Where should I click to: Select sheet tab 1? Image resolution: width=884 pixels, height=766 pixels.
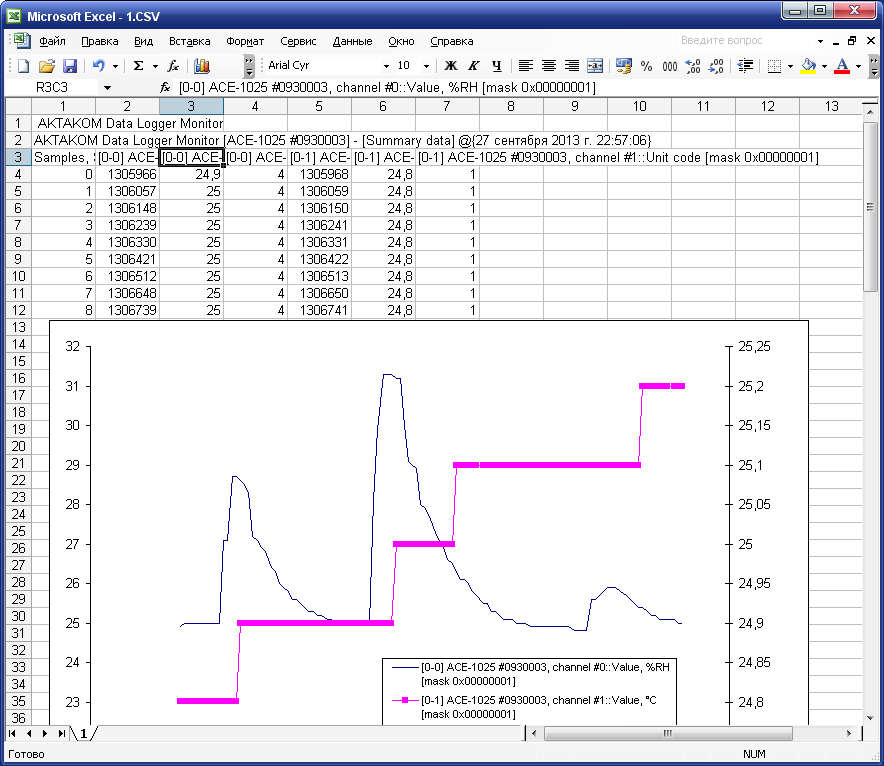point(83,733)
